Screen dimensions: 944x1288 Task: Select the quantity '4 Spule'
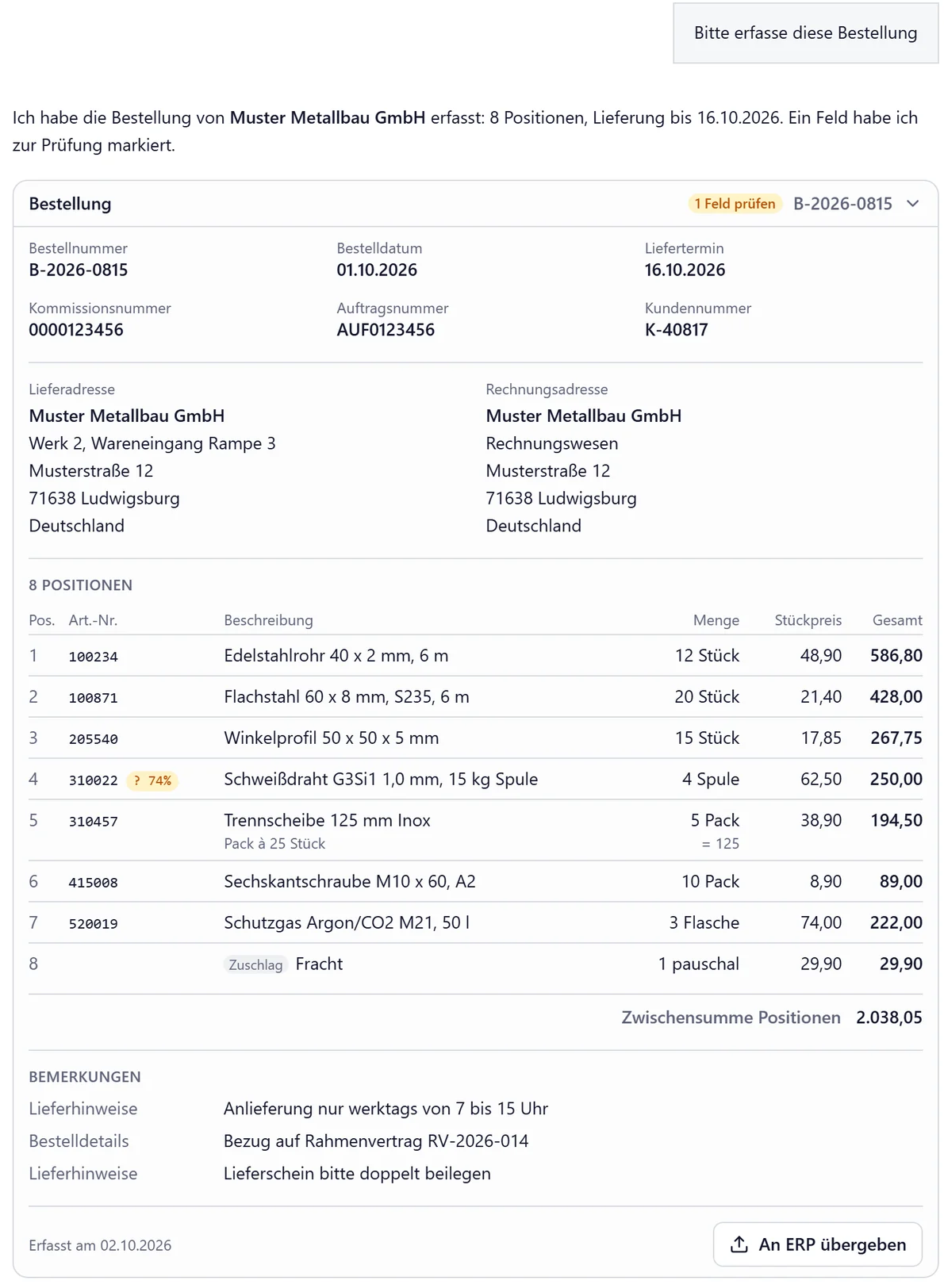[x=710, y=780]
